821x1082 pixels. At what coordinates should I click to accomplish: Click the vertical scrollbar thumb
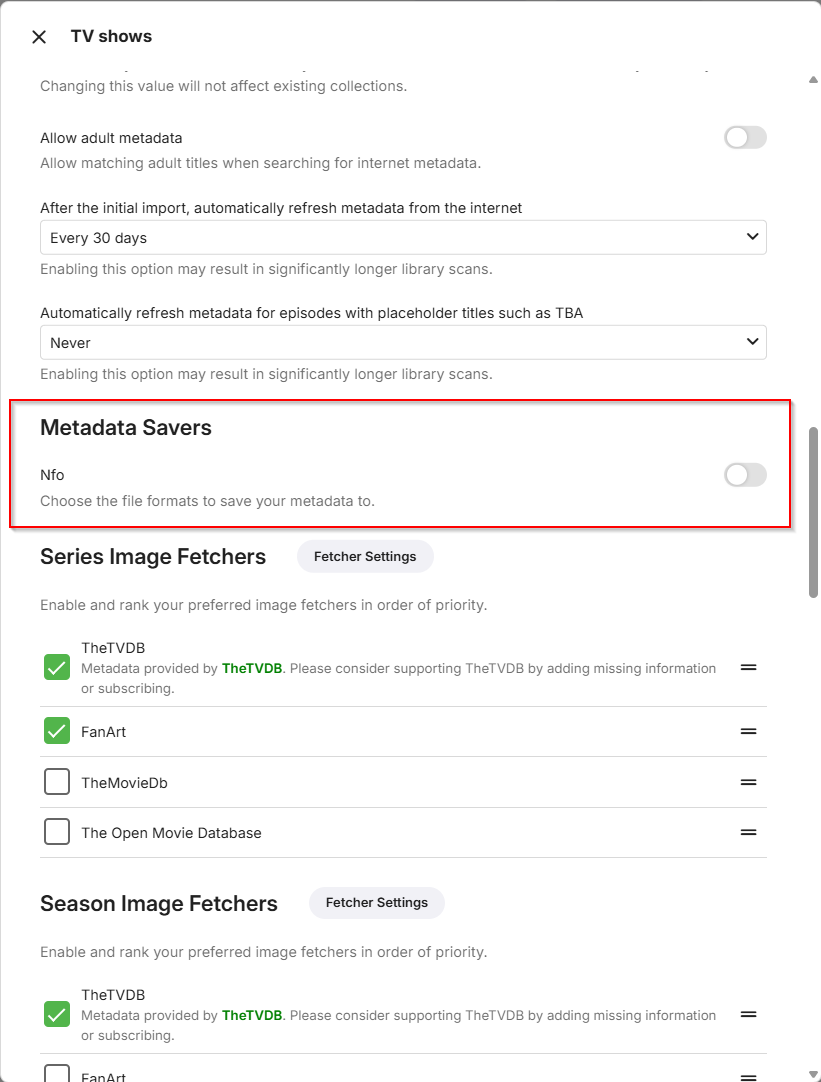click(814, 512)
